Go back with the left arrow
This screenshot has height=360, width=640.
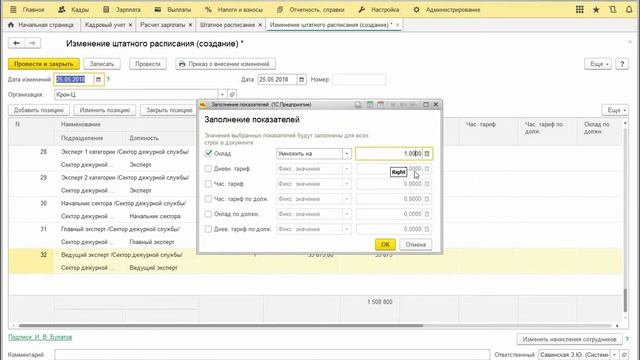[16, 43]
